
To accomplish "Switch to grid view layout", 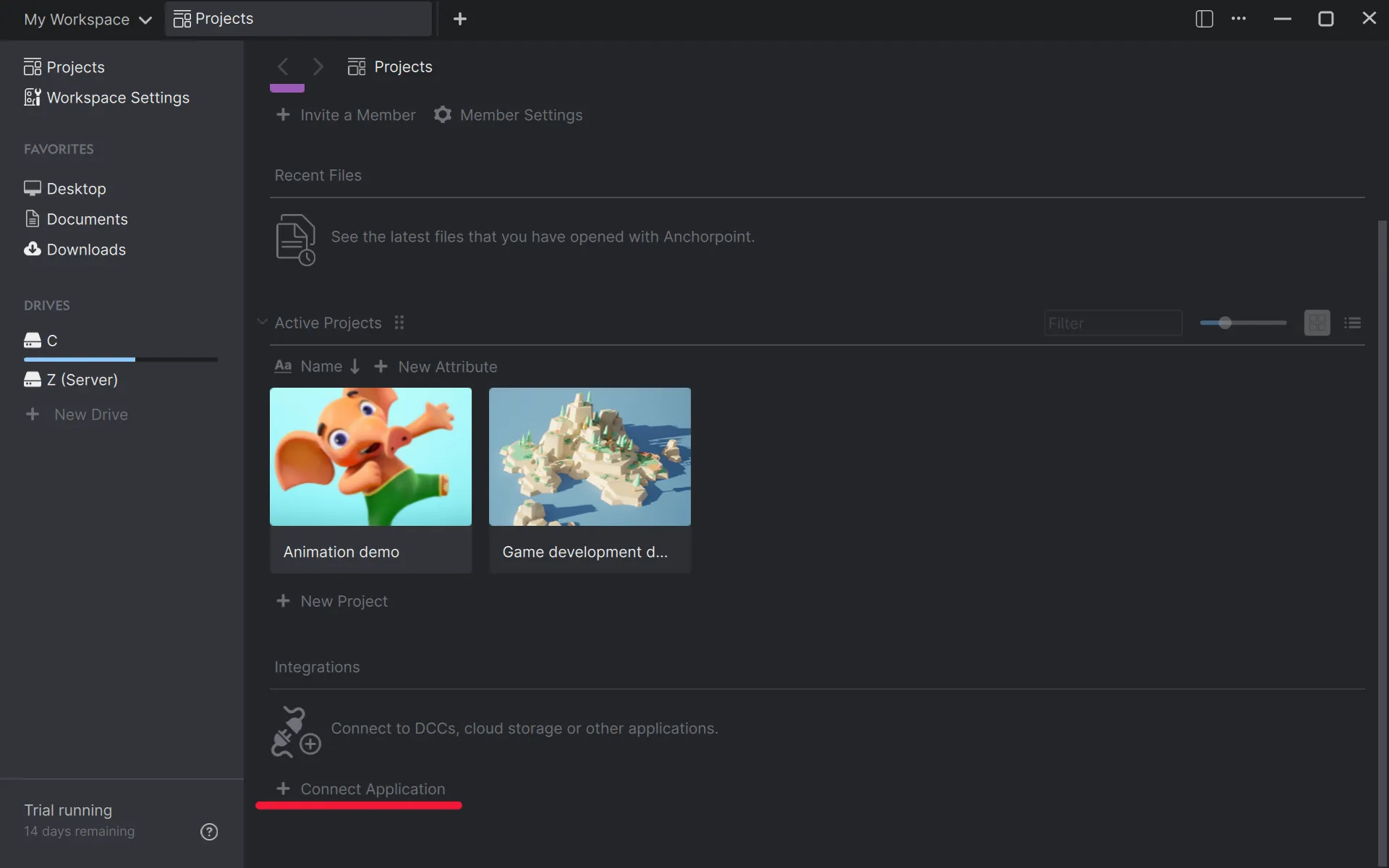I will (x=1317, y=323).
